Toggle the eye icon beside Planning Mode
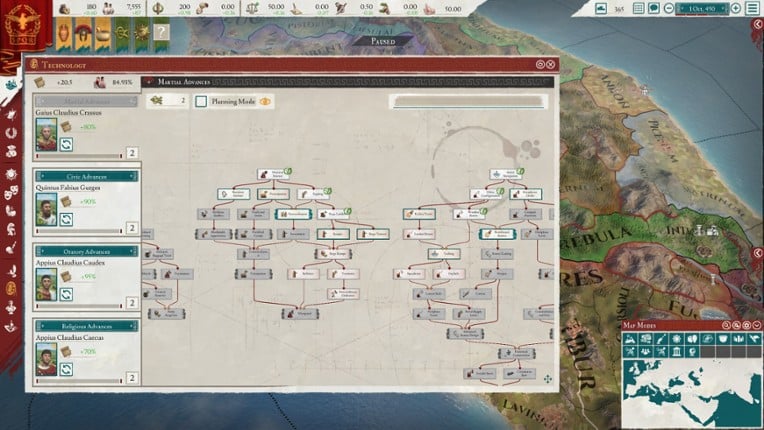The image size is (764, 430). click(x=266, y=101)
